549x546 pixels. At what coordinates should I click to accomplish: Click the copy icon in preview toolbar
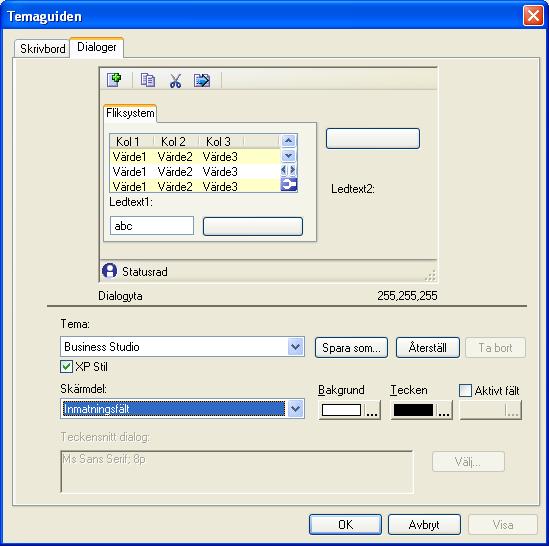click(x=148, y=80)
